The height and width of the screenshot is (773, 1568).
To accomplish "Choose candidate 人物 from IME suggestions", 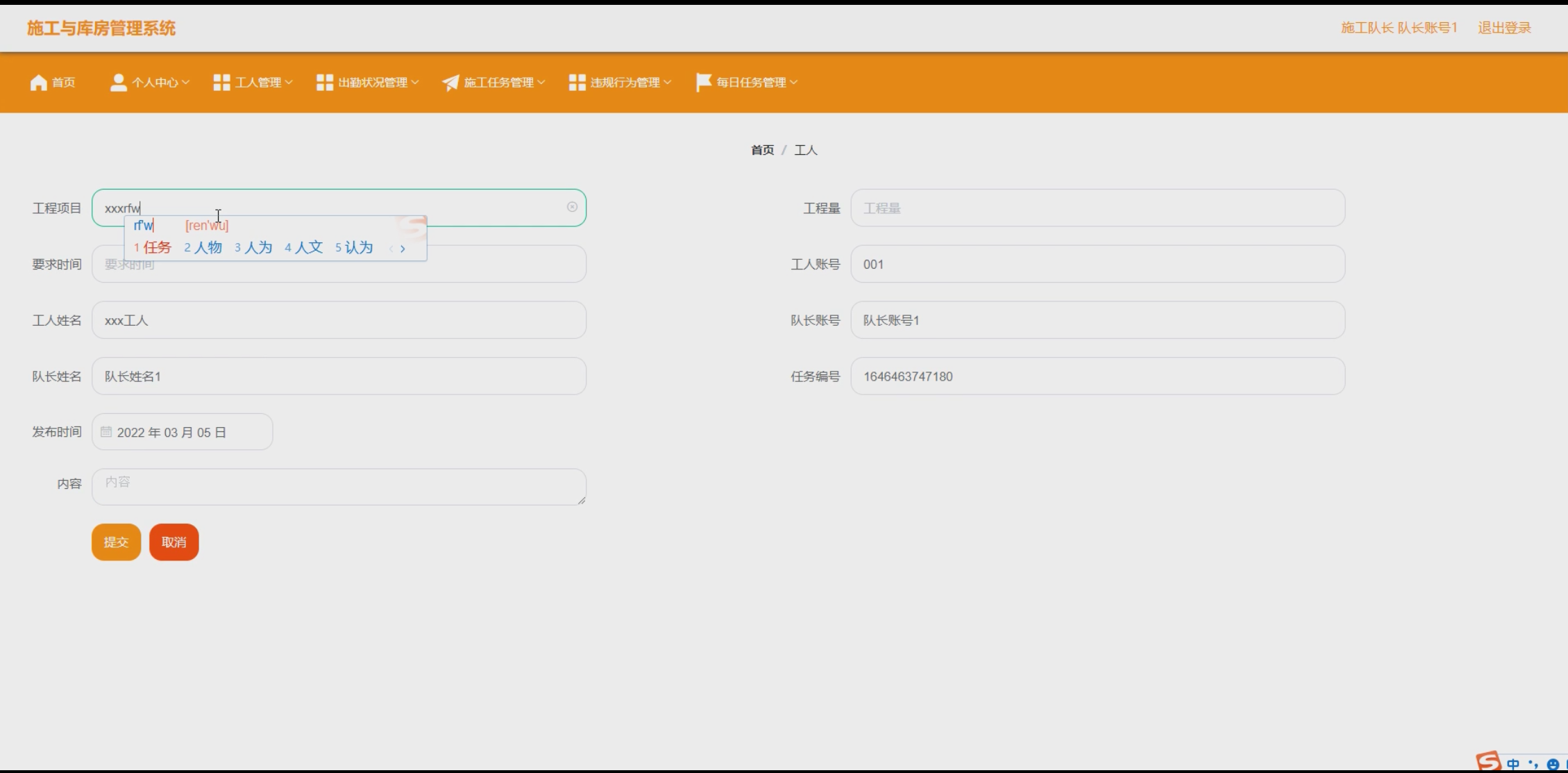I will (208, 247).
